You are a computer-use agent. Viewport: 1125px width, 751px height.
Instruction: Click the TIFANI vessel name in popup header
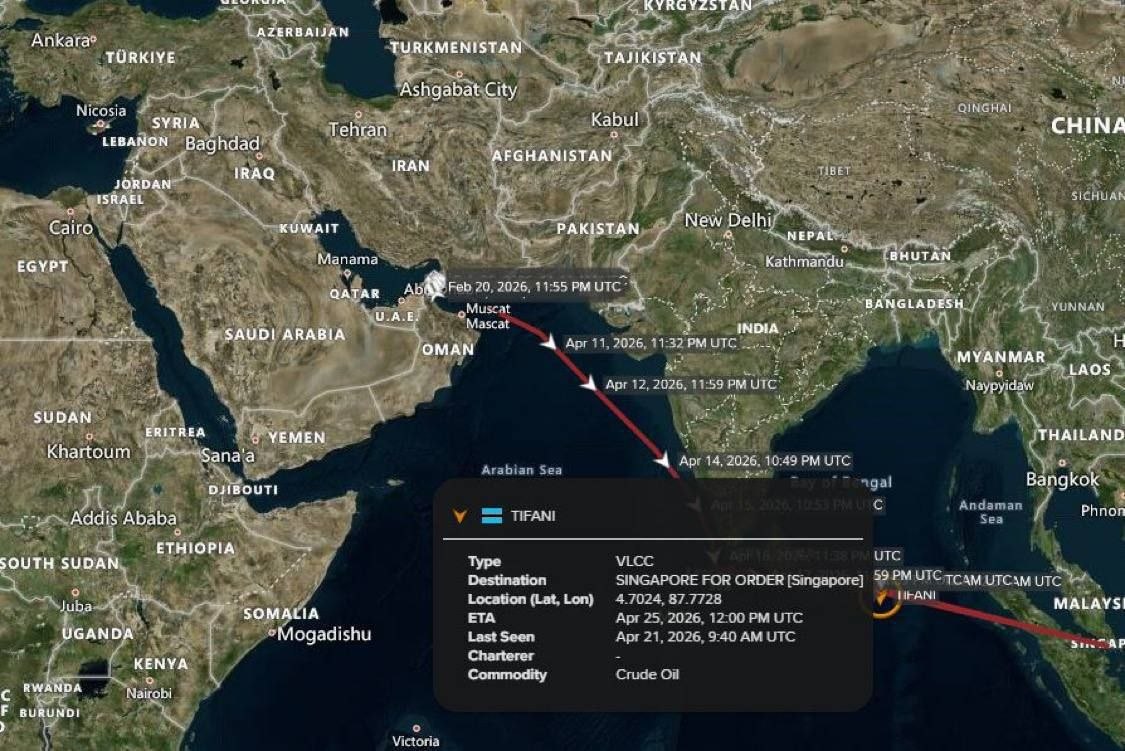[x=533, y=516]
